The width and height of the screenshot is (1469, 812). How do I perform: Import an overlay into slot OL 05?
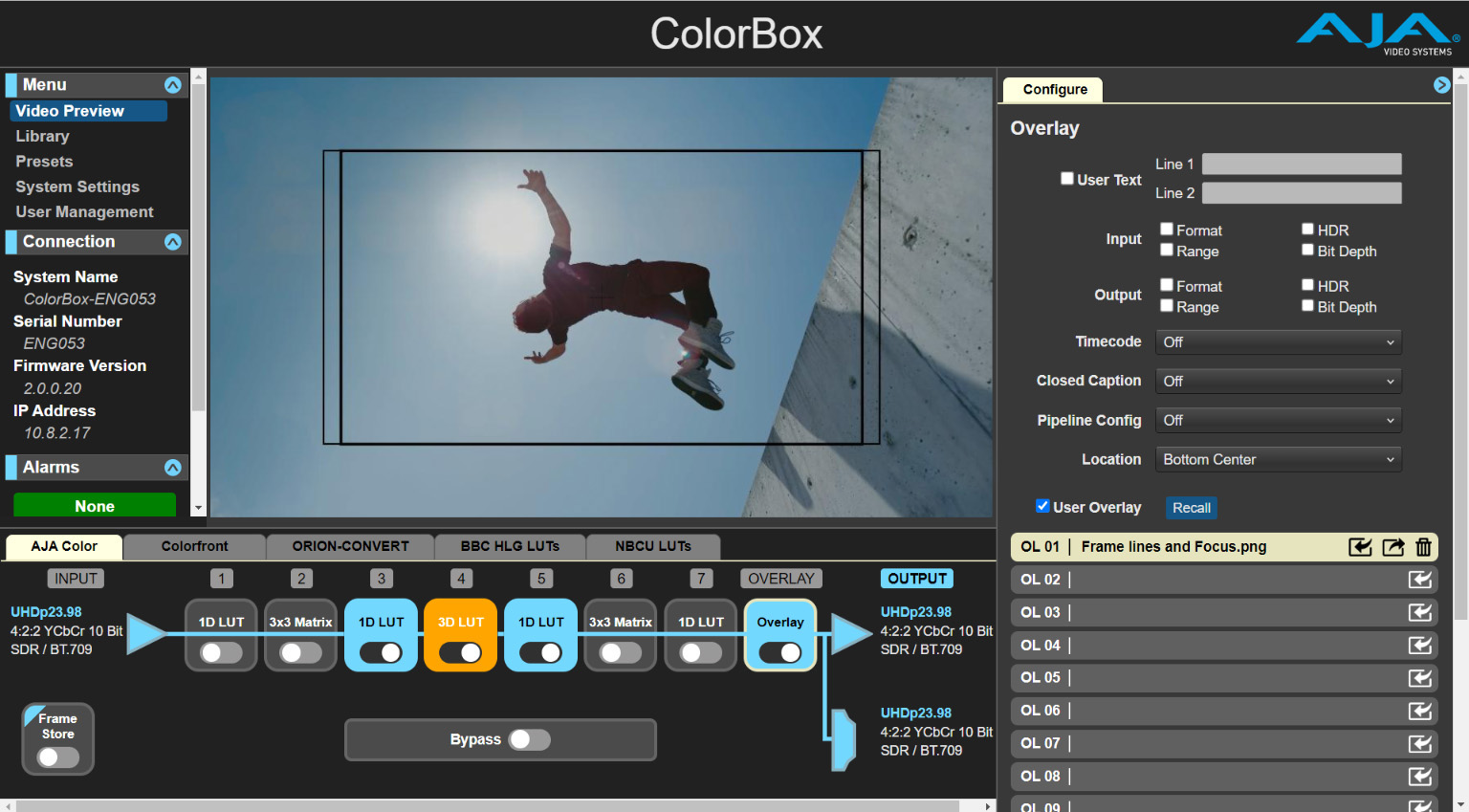click(x=1420, y=678)
